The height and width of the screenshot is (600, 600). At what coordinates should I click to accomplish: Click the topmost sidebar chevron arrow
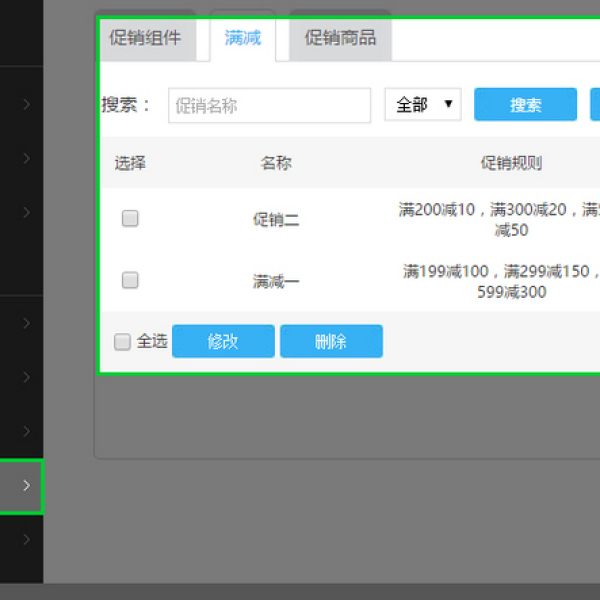(26, 104)
